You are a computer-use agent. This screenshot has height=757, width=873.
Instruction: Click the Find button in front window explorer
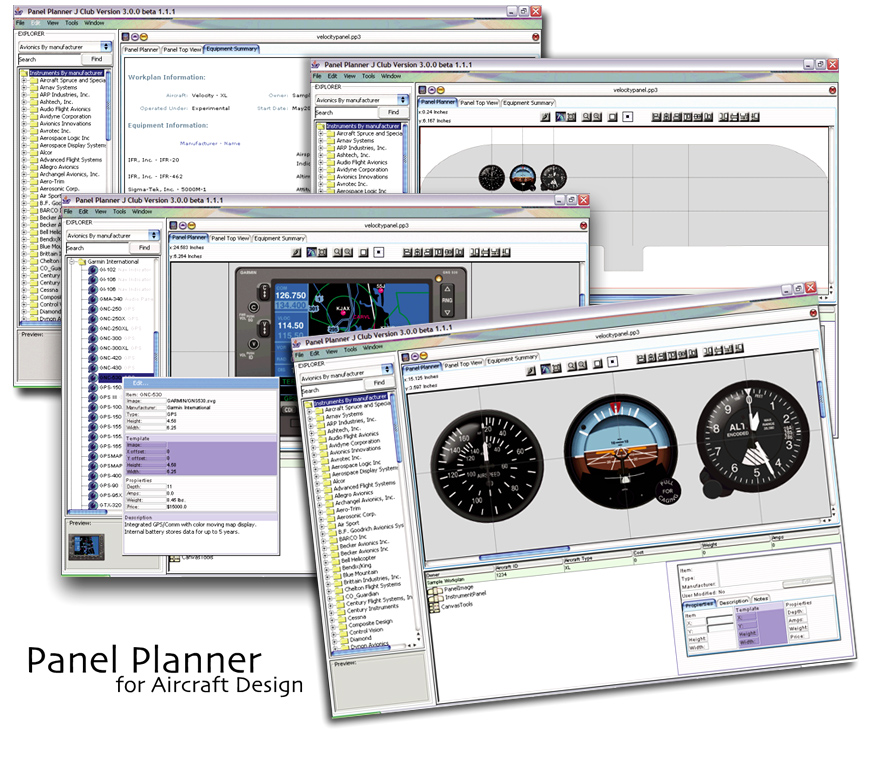click(x=379, y=383)
